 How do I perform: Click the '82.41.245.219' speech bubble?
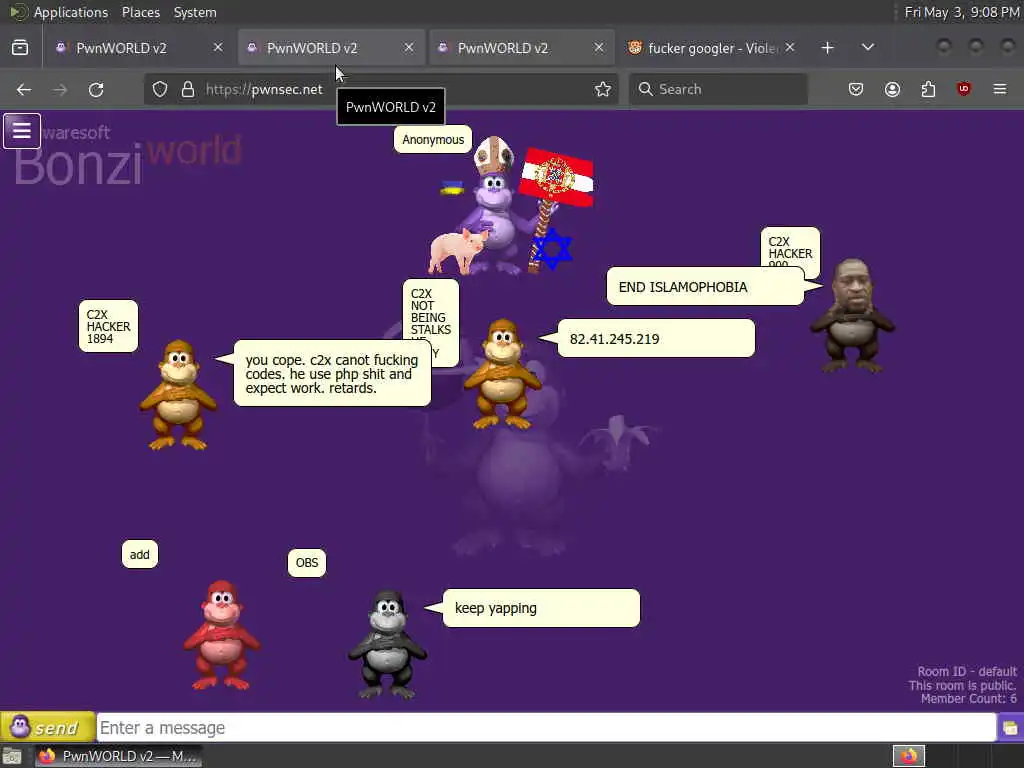point(656,338)
